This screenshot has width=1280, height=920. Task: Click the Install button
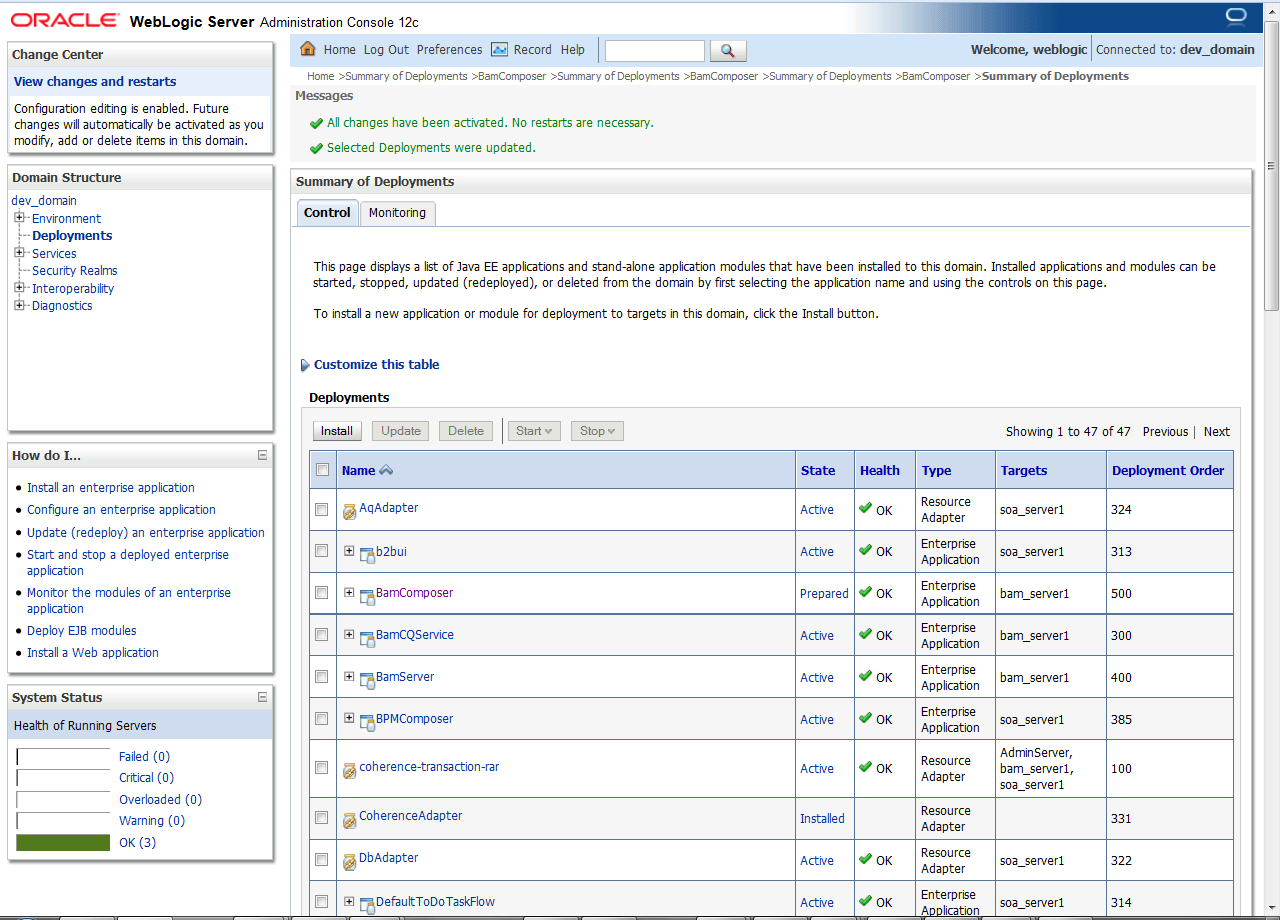337,431
